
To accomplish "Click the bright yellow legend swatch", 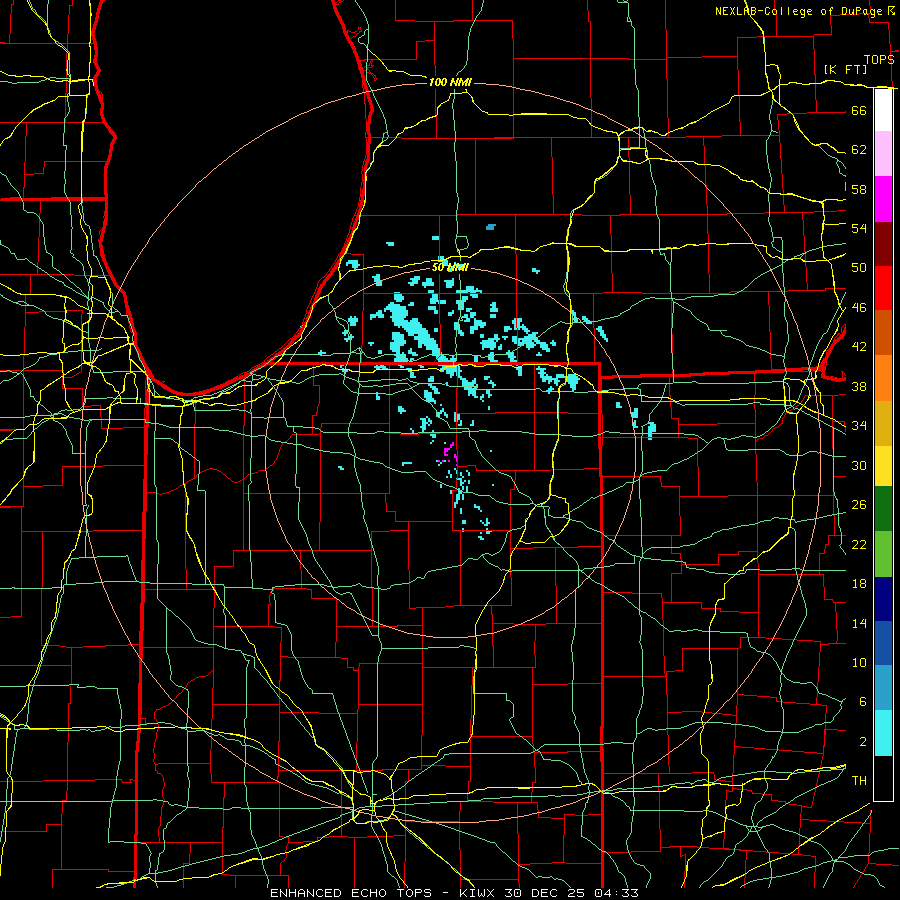I will (x=883, y=466).
